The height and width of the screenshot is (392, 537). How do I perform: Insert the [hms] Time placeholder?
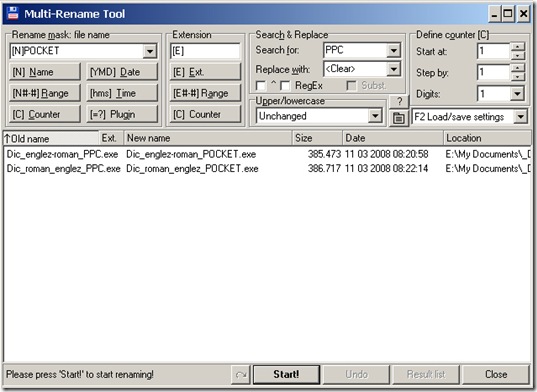click(122, 93)
